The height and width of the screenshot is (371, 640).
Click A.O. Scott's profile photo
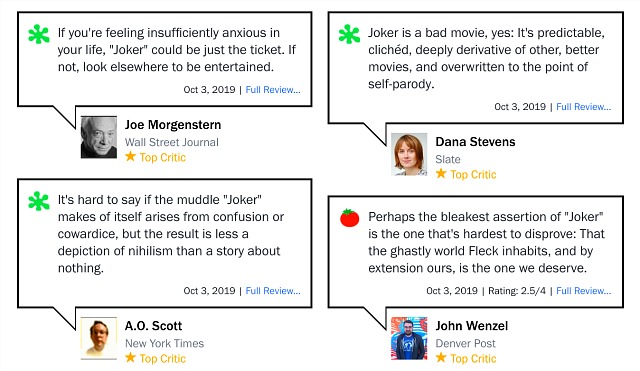click(x=99, y=338)
